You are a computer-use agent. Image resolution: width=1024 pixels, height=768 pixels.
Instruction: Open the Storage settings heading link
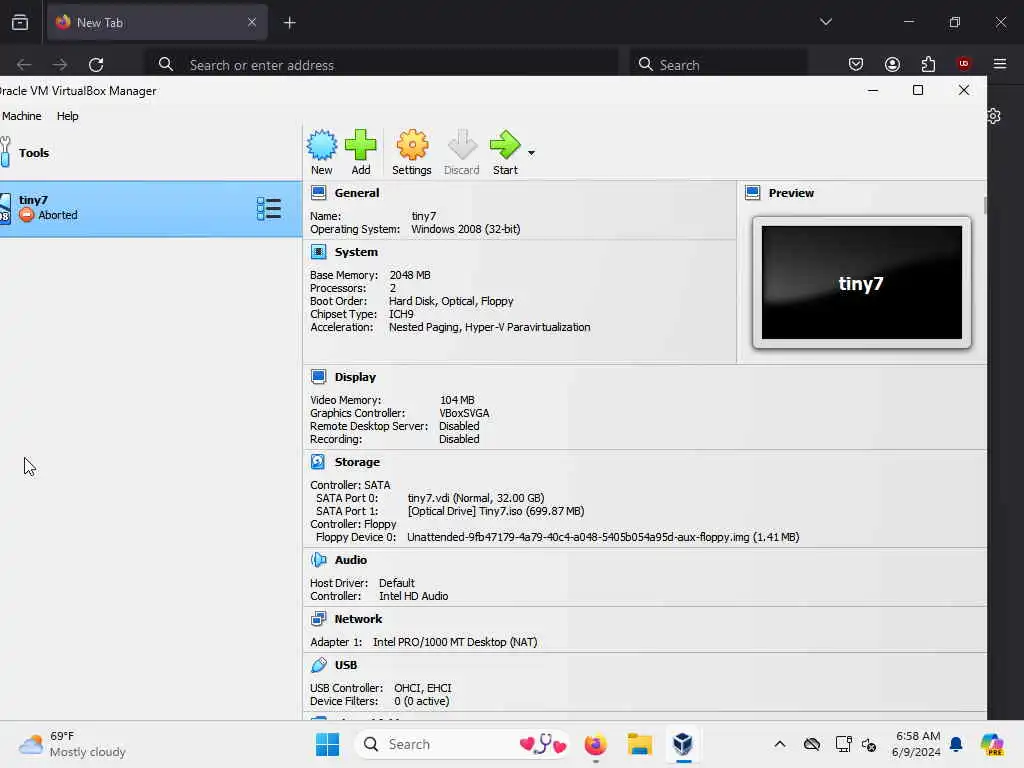point(357,462)
